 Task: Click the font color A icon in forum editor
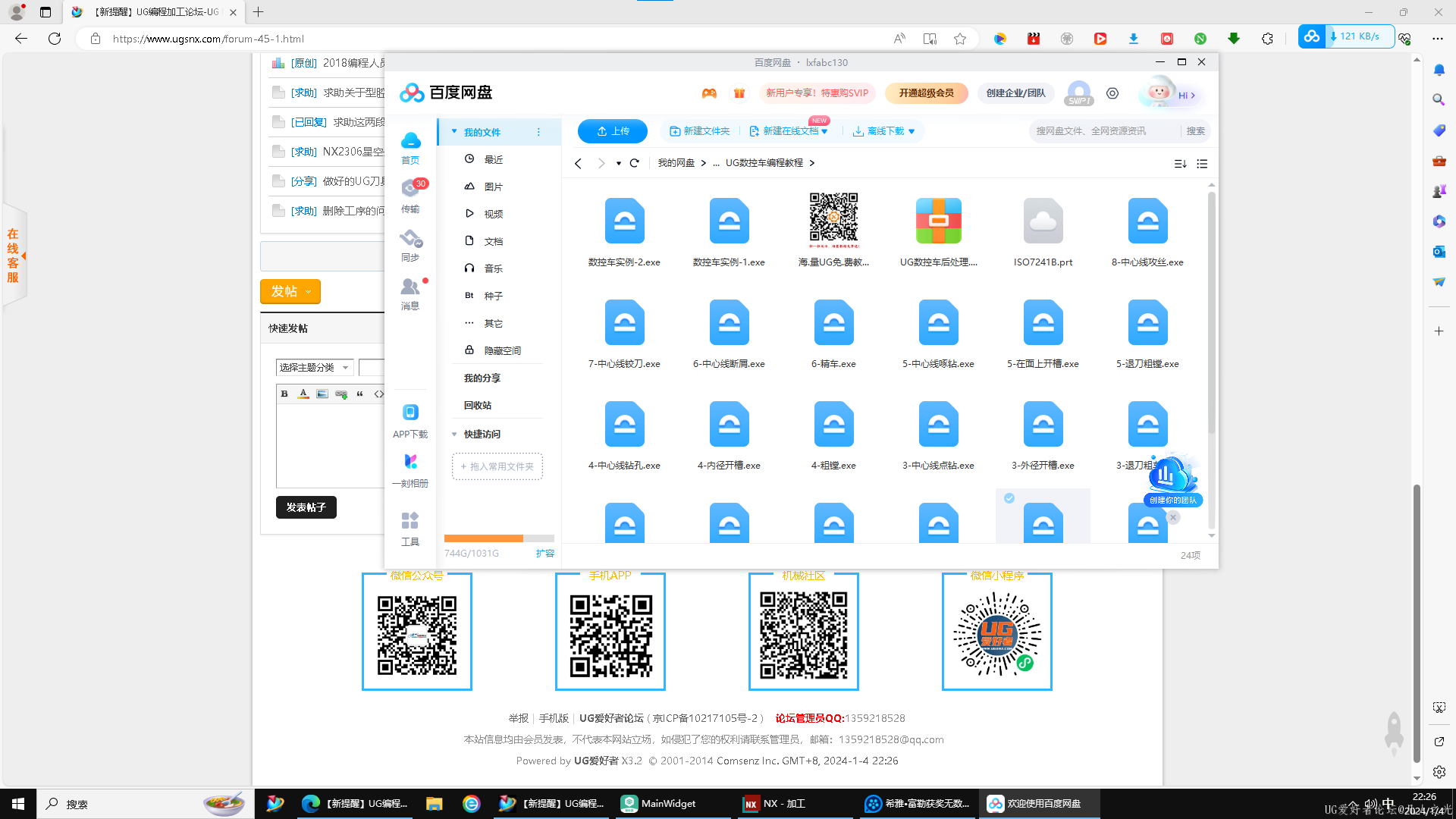click(303, 394)
